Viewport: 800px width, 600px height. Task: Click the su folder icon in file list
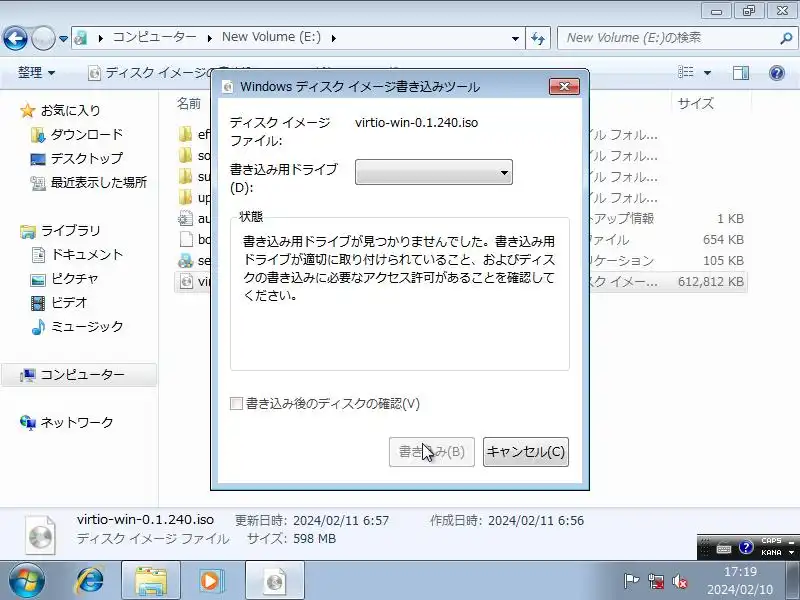[x=186, y=177]
